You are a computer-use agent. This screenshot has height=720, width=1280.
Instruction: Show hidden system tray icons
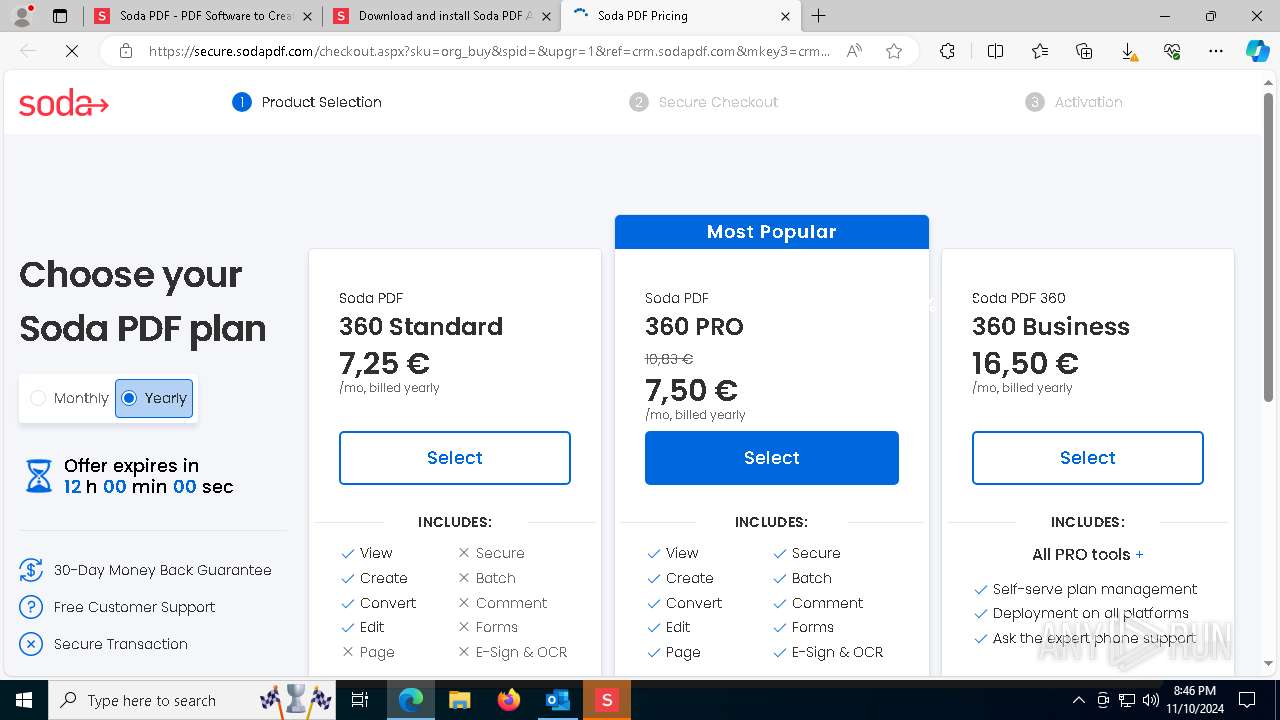click(x=1078, y=700)
